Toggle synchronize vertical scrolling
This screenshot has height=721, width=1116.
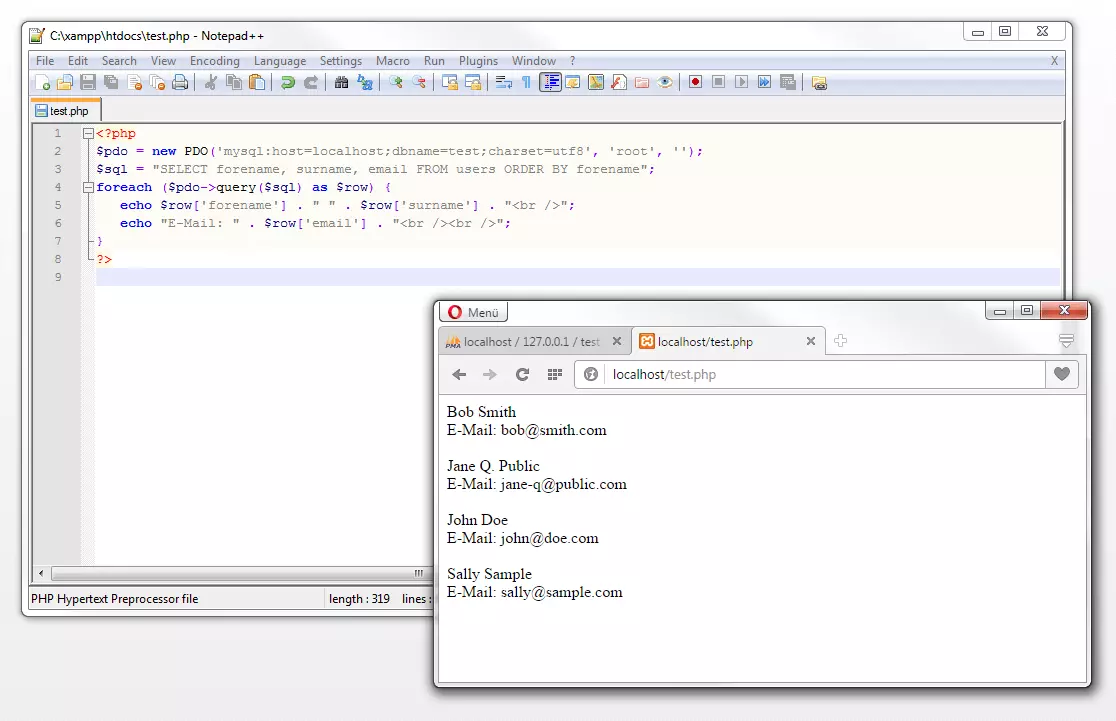click(x=452, y=82)
